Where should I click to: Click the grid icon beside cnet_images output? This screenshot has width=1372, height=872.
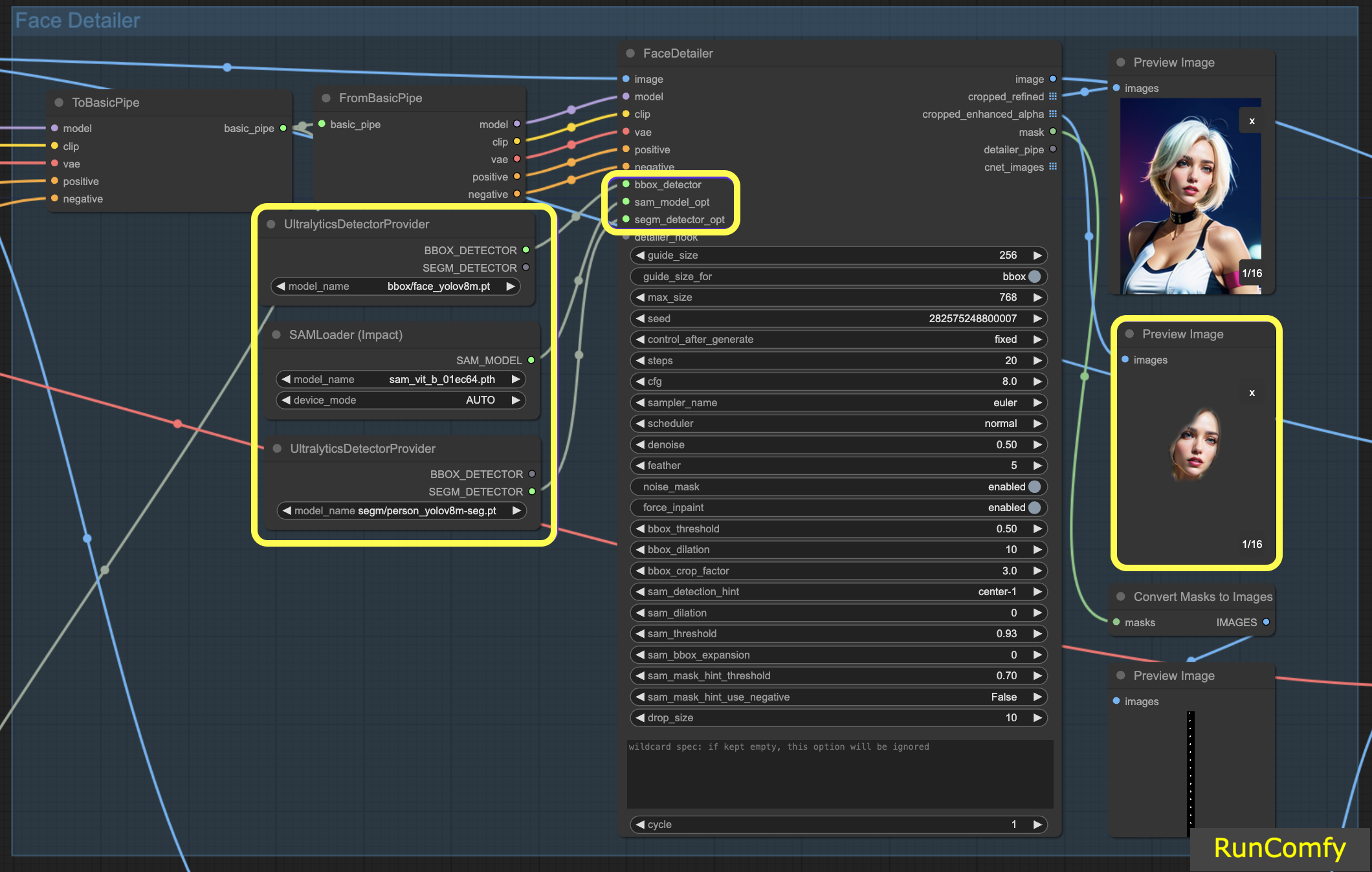point(1054,167)
